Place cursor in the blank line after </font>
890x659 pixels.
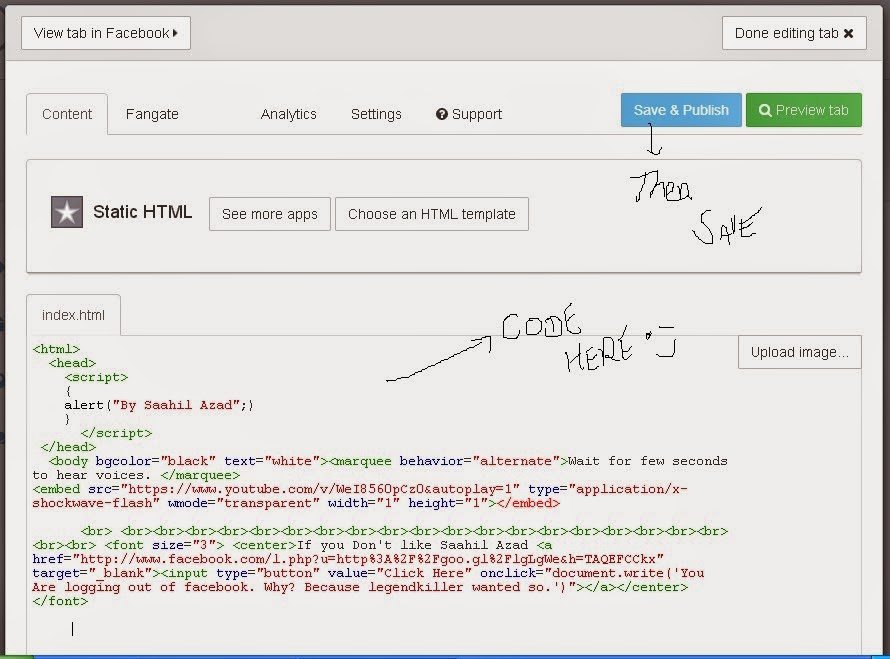[x=73, y=628]
